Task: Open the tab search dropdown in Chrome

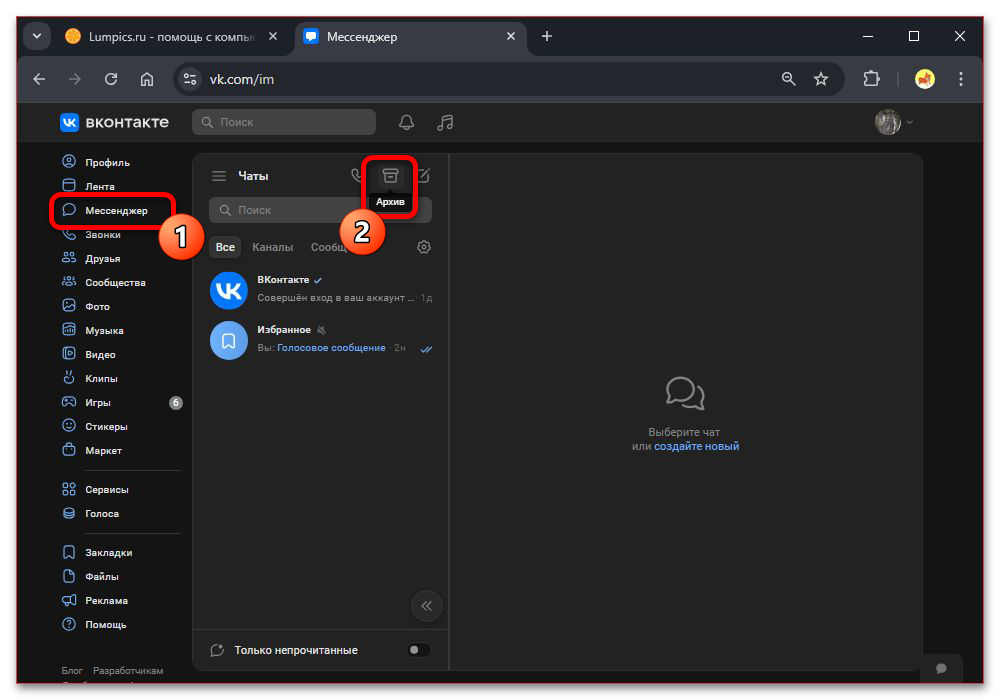Action: pyautogui.click(x=37, y=36)
